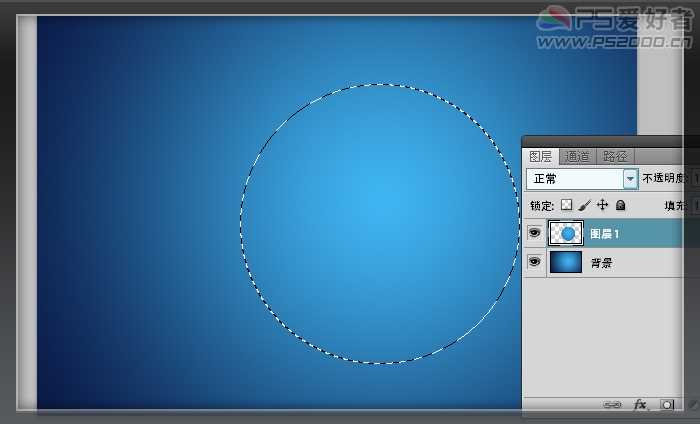Switch to the 路径 tab

[615, 156]
